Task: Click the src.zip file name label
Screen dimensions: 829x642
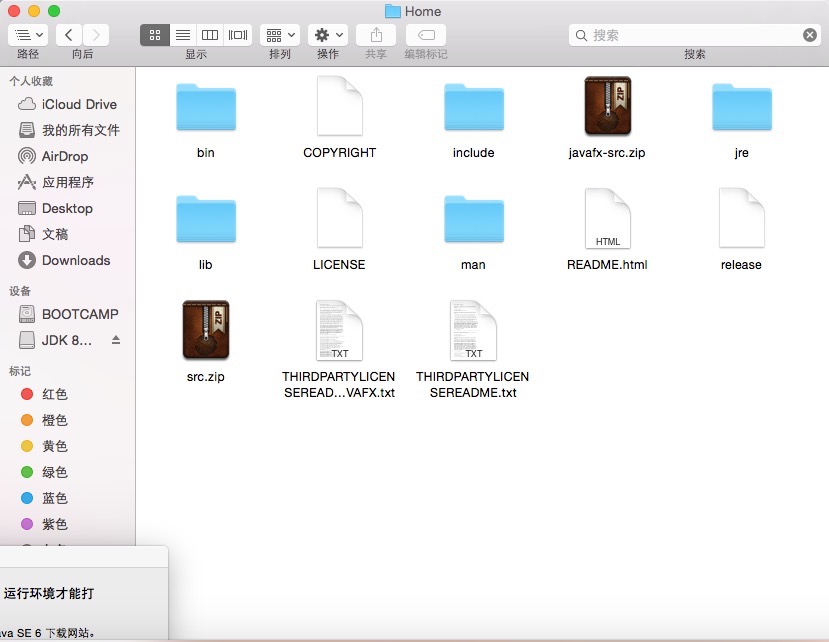Action: (x=206, y=377)
